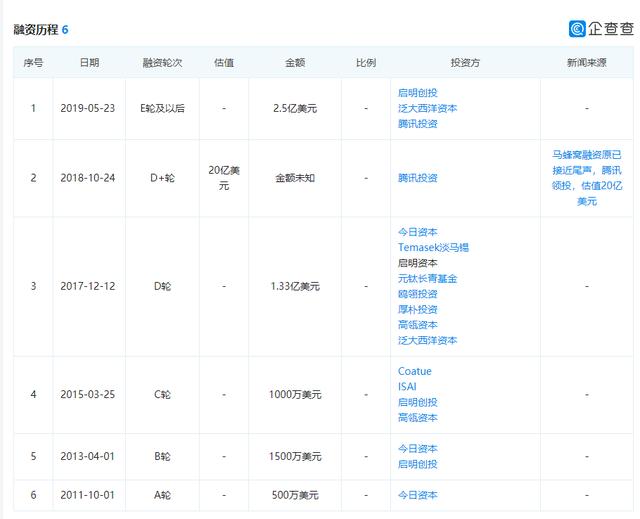Click the 估值 column header
Screen dimensions: 640x519
pyautogui.click(x=224, y=63)
